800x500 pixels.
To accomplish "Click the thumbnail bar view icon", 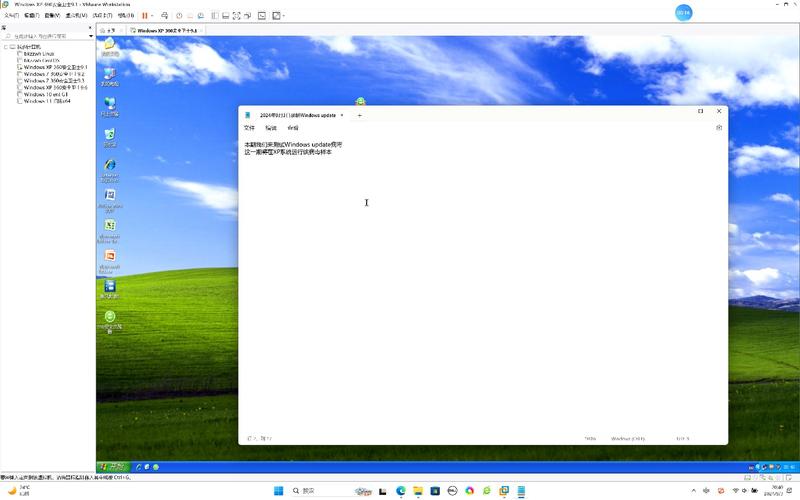I will tap(226, 16).
